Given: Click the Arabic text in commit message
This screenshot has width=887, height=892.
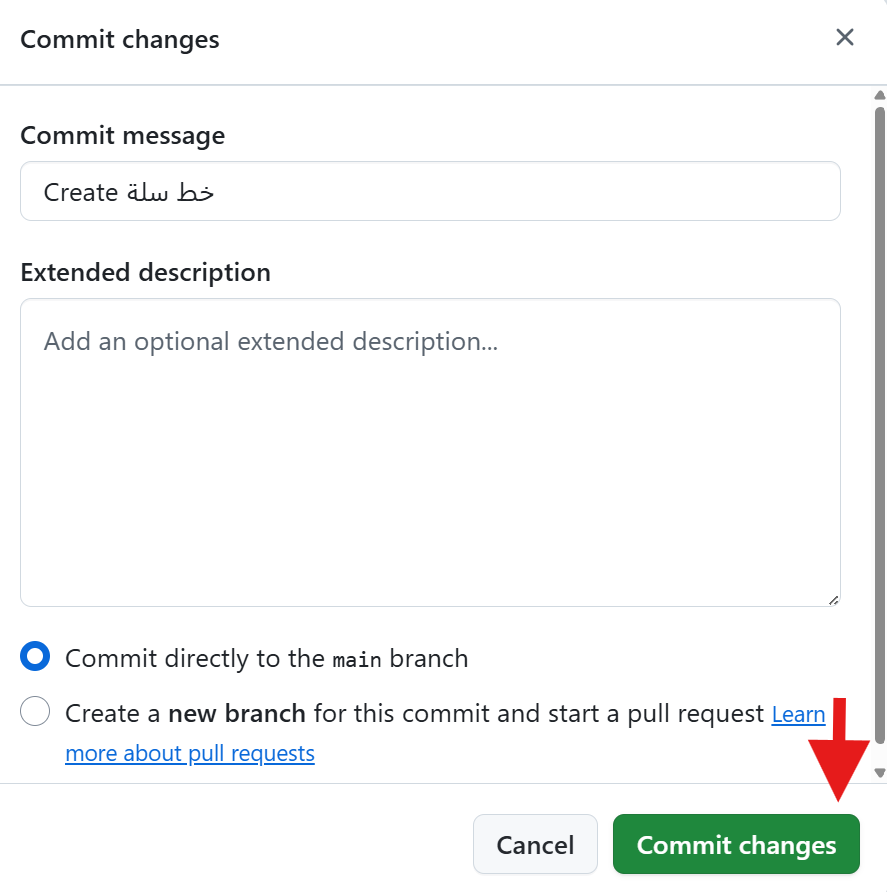Looking at the screenshot, I should coord(170,192).
